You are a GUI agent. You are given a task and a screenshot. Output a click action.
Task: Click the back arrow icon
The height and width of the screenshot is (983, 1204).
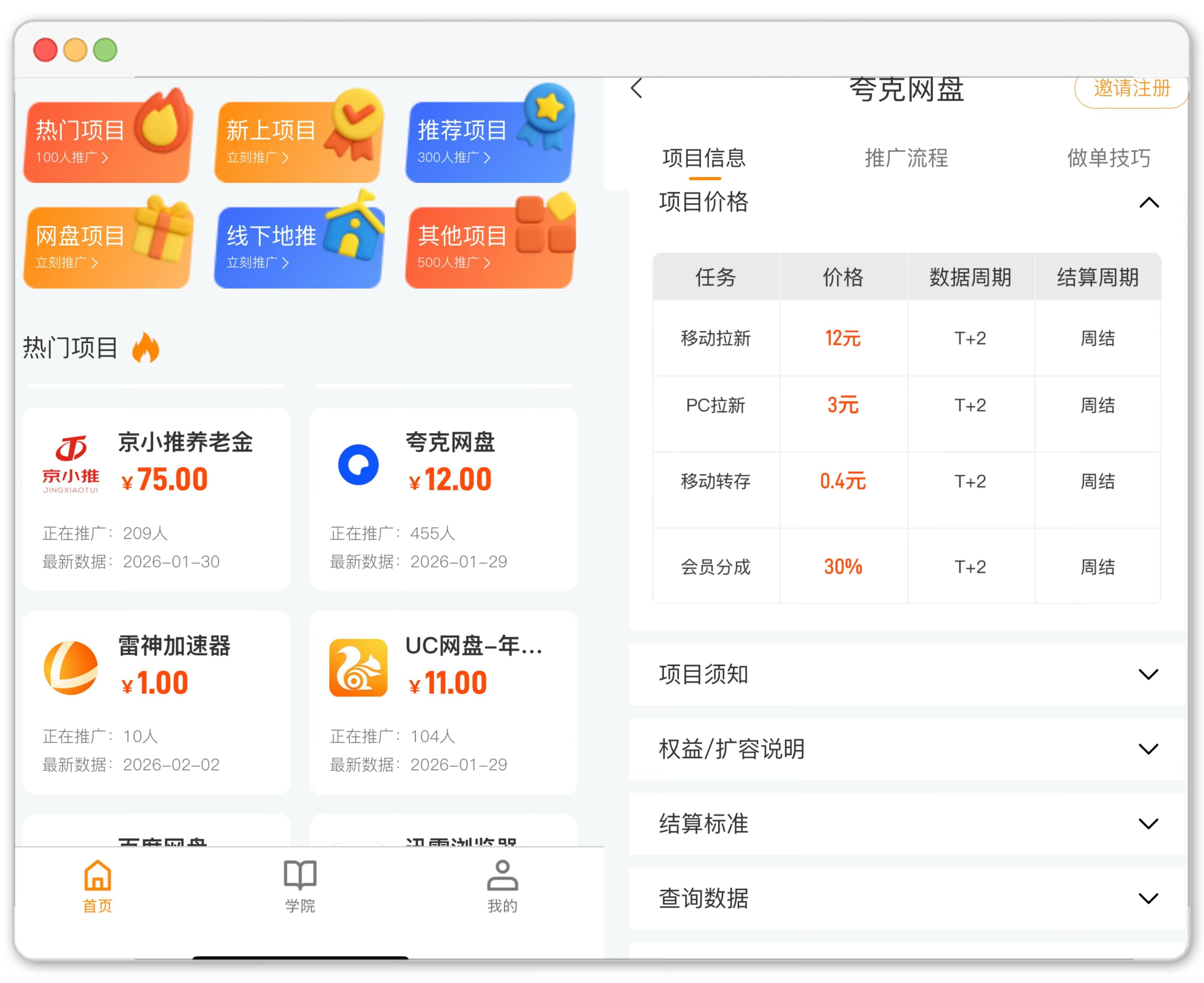(636, 88)
